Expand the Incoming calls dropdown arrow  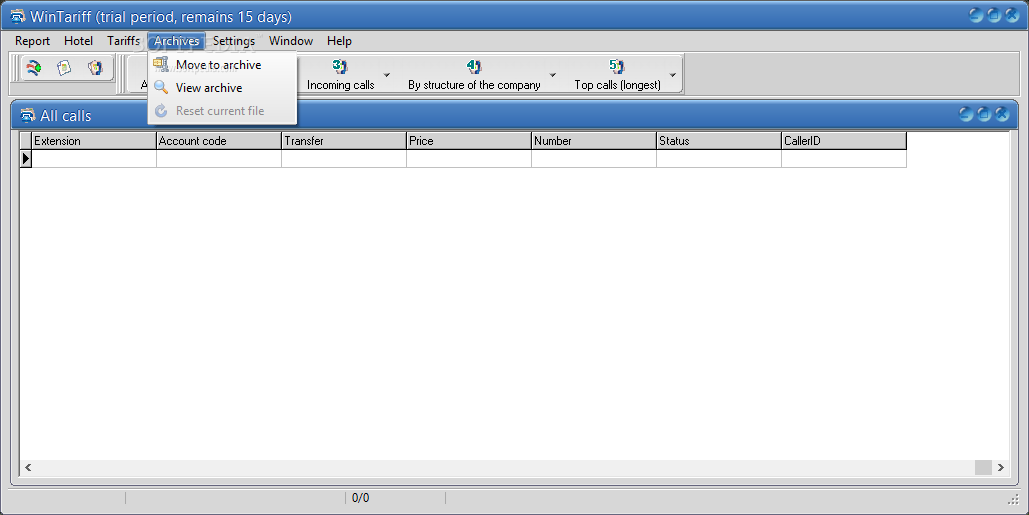[x=387, y=75]
